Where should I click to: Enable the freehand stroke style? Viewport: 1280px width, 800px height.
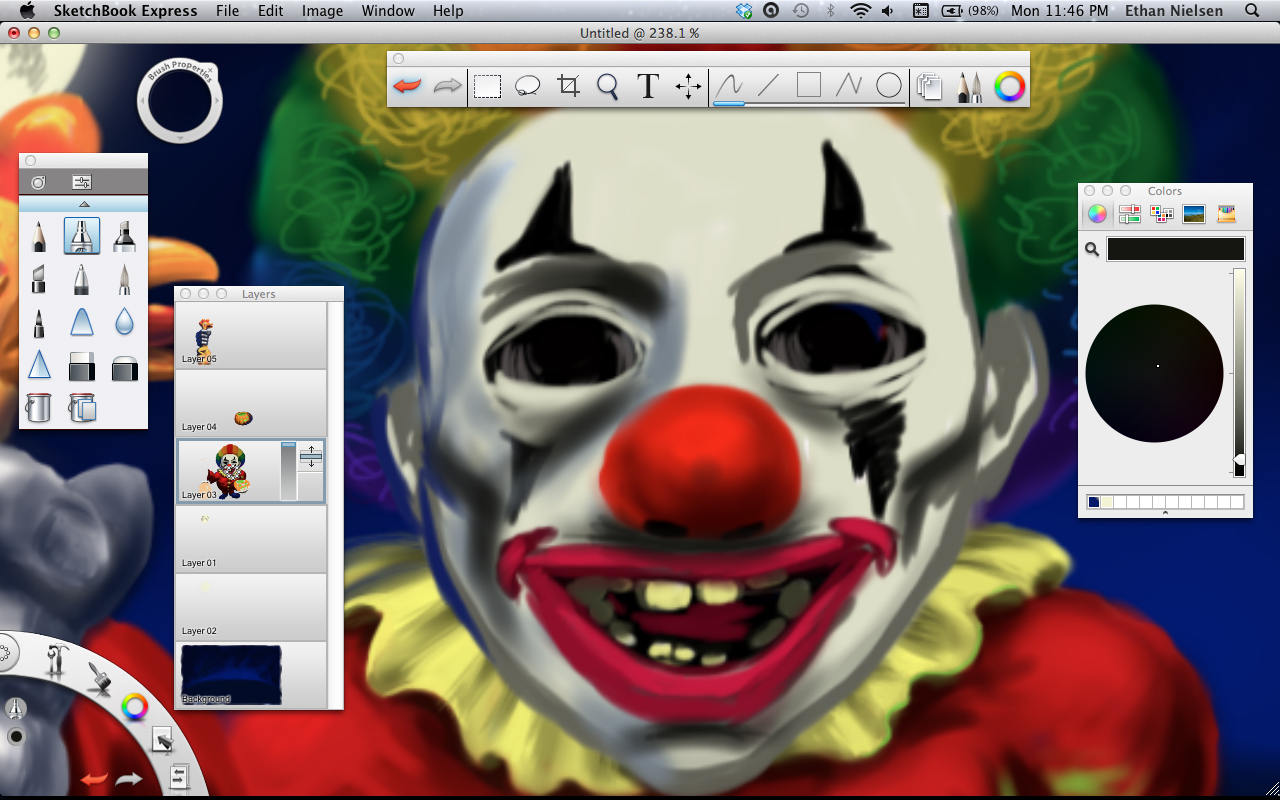click(x=729, y=86)
